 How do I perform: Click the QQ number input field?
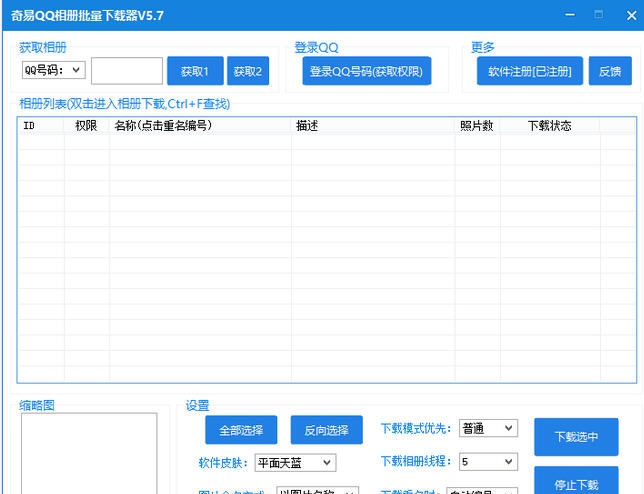click(x=127, y=71)
